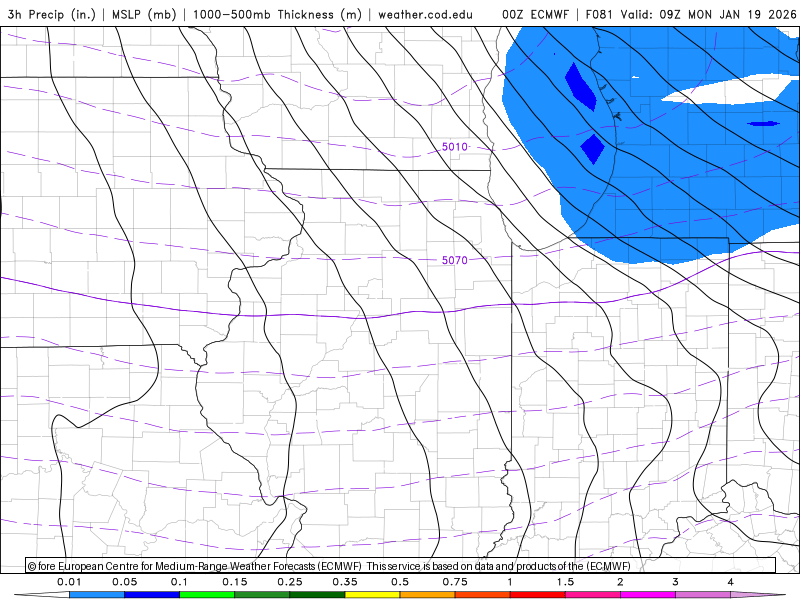Click the 0.15 legend value label
Viewport: 800px width, 600px height.
click(235, 582)
